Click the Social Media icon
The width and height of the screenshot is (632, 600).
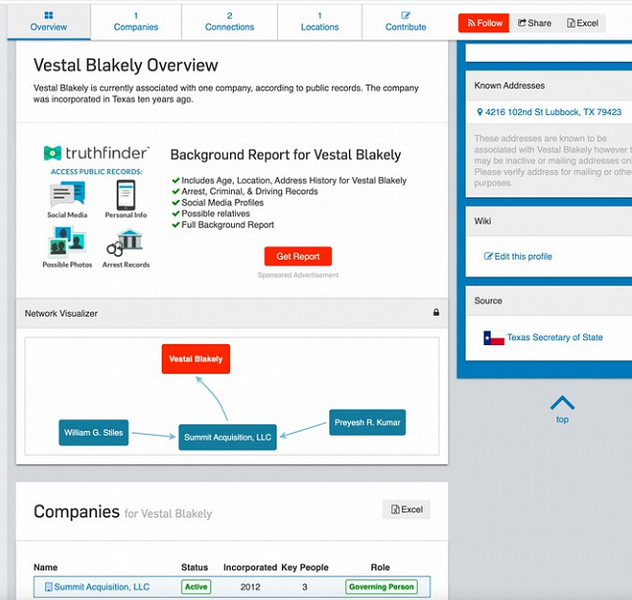pos(67,194)
